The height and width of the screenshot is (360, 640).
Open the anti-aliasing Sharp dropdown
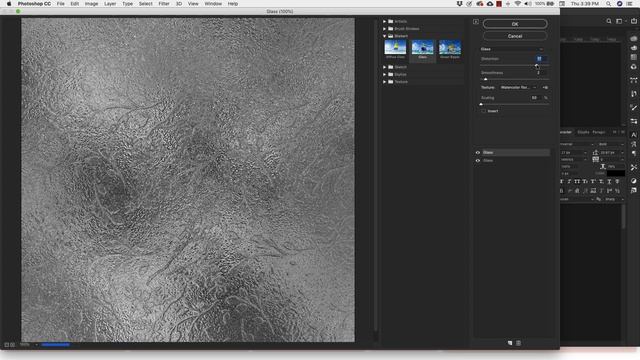(614, 199)
